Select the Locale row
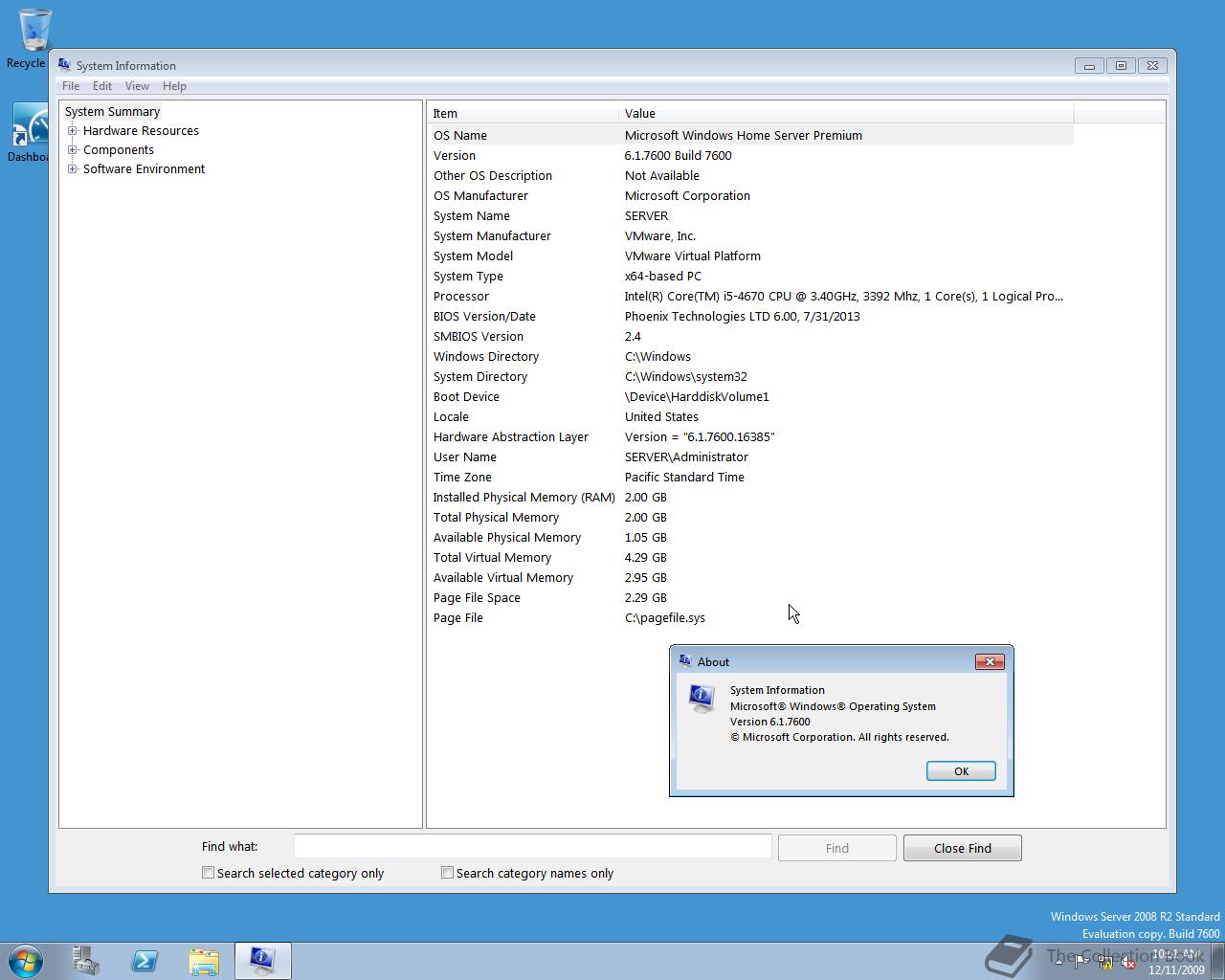The image size is (1225, 980). [750, 416]
